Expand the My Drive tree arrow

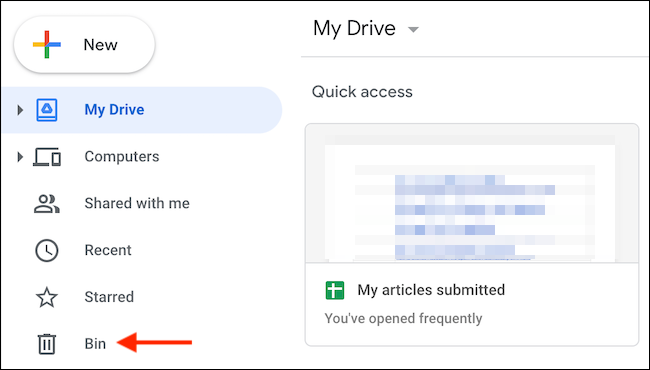coord(20,110)
